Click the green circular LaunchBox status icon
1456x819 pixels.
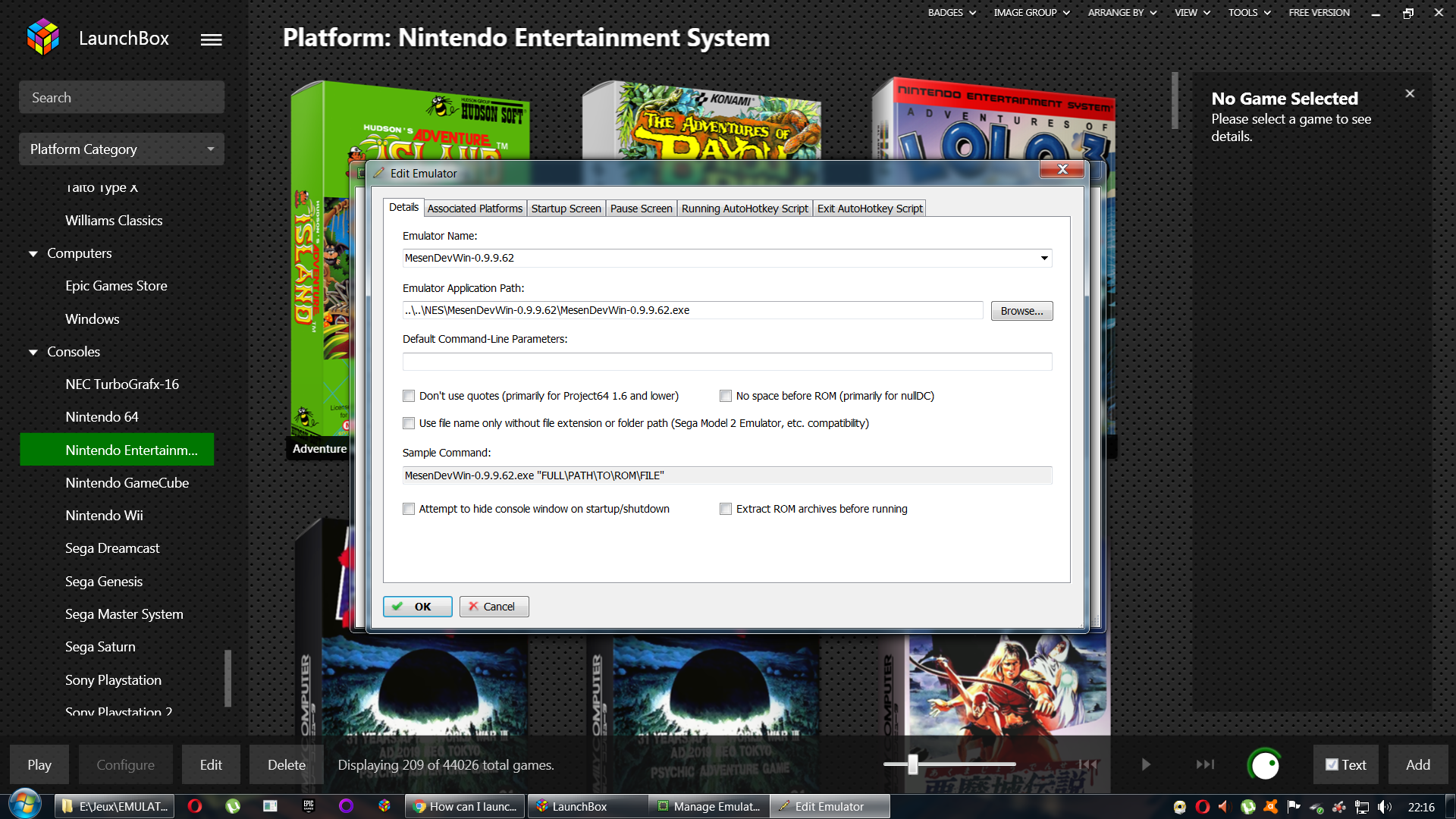pyautogui.click(x=1264, y=765)
